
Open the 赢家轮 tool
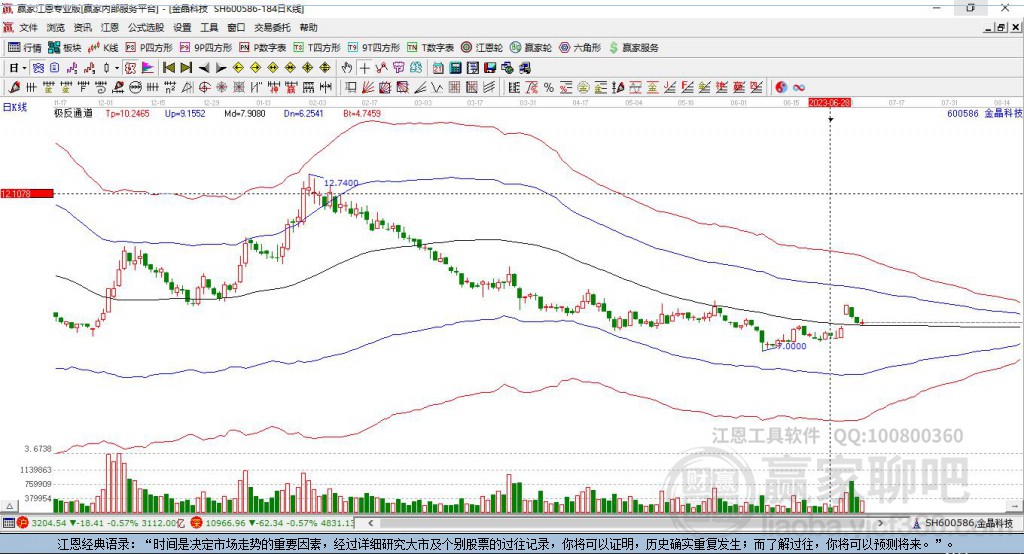531,48
